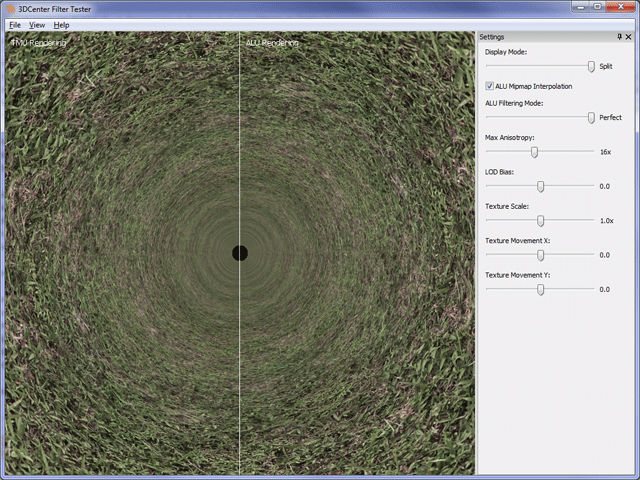Click the ALU Filtering Mode slider handle

591,118
